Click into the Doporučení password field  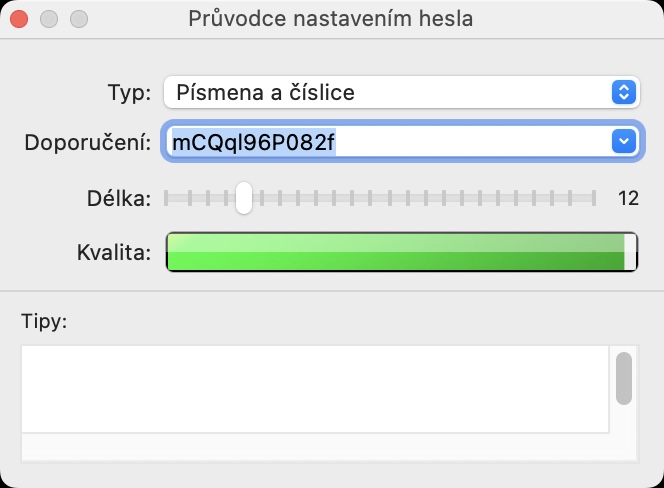(385, 142)
